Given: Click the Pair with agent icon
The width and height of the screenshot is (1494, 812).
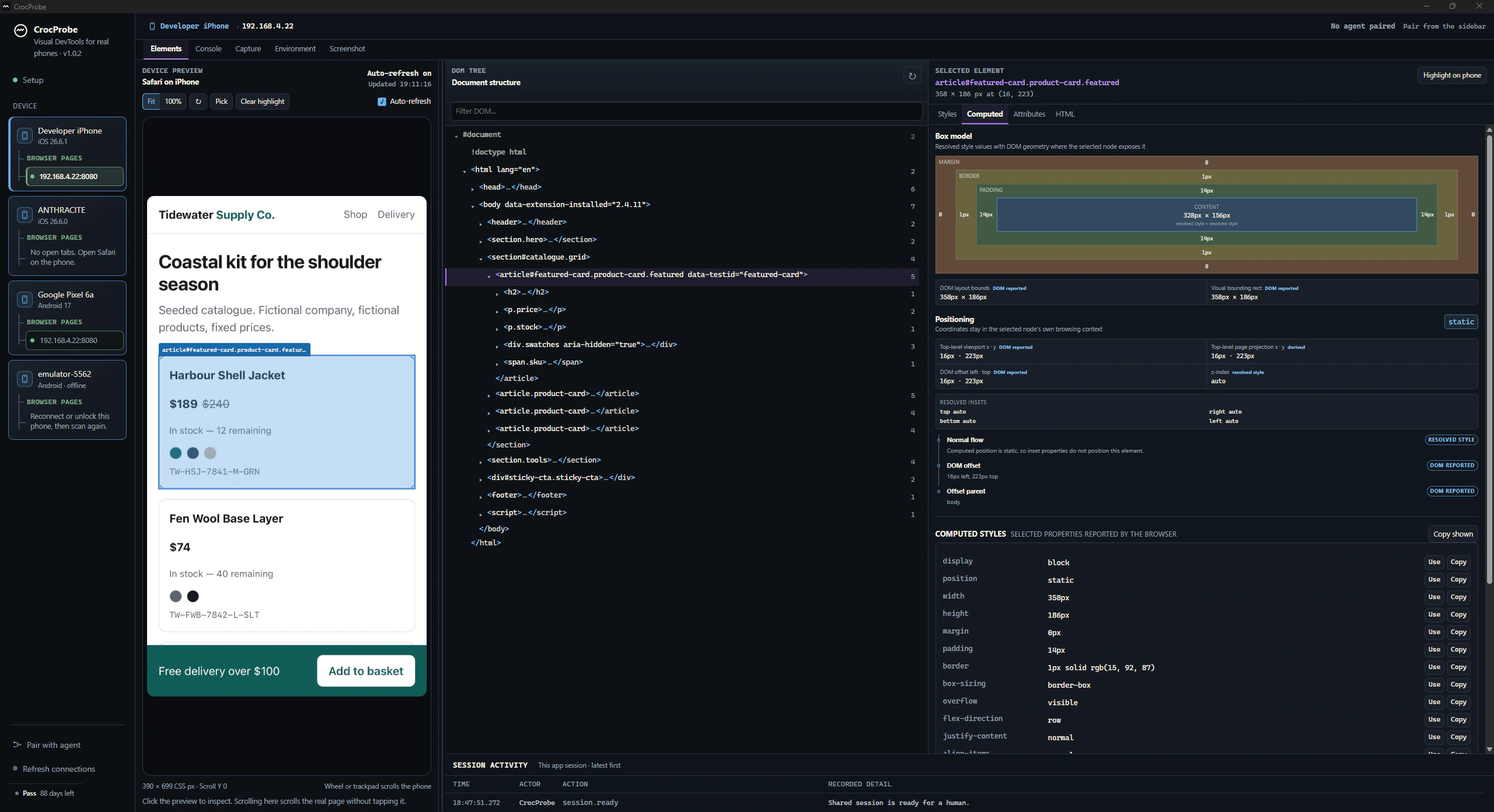Looking at the screenshot, I should pyautogui.click(x=17, y=745).
